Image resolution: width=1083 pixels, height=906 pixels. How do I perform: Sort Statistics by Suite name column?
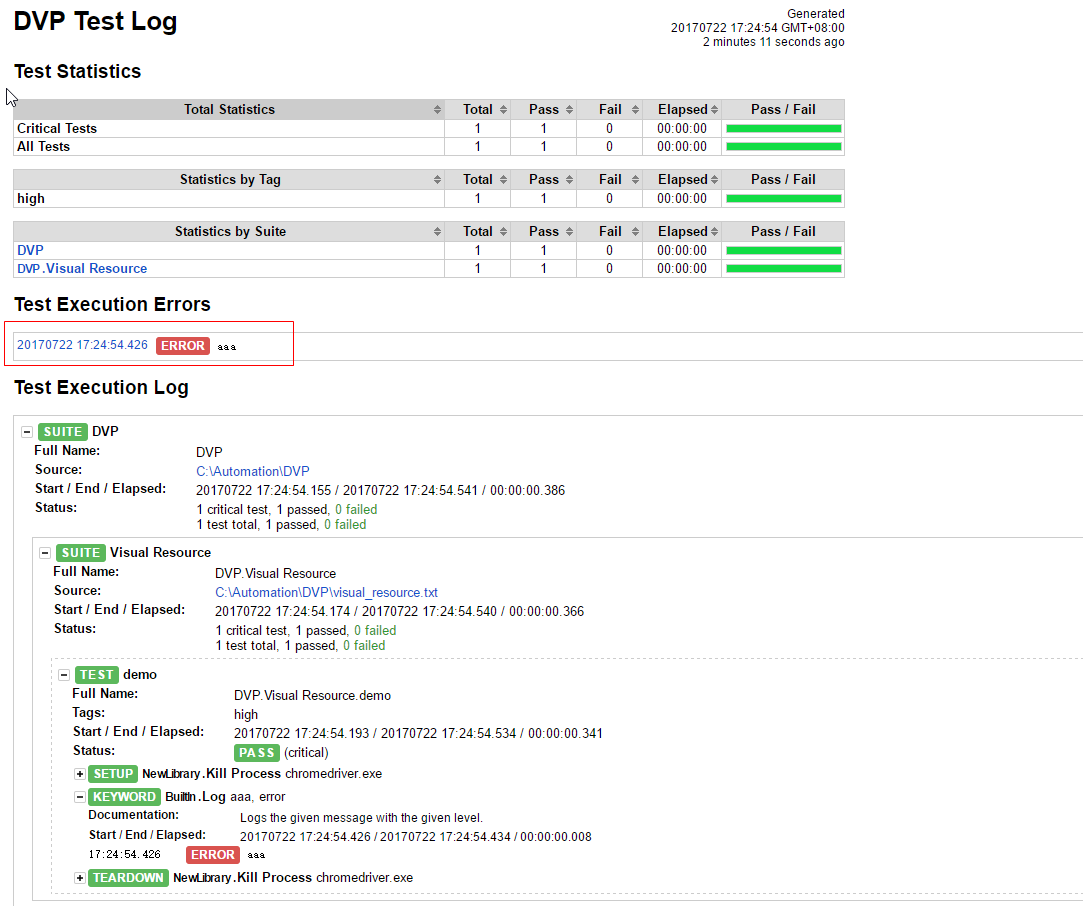[229, 231]
